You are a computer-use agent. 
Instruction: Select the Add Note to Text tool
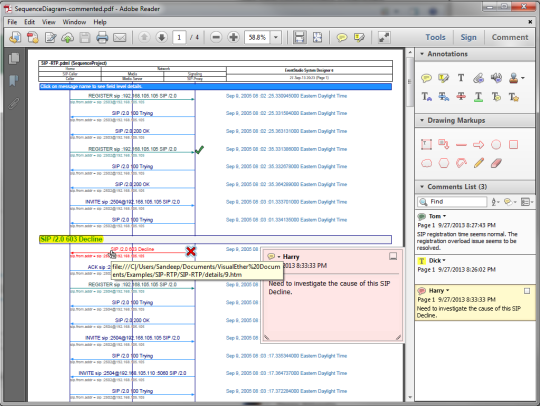pos(496,97)
